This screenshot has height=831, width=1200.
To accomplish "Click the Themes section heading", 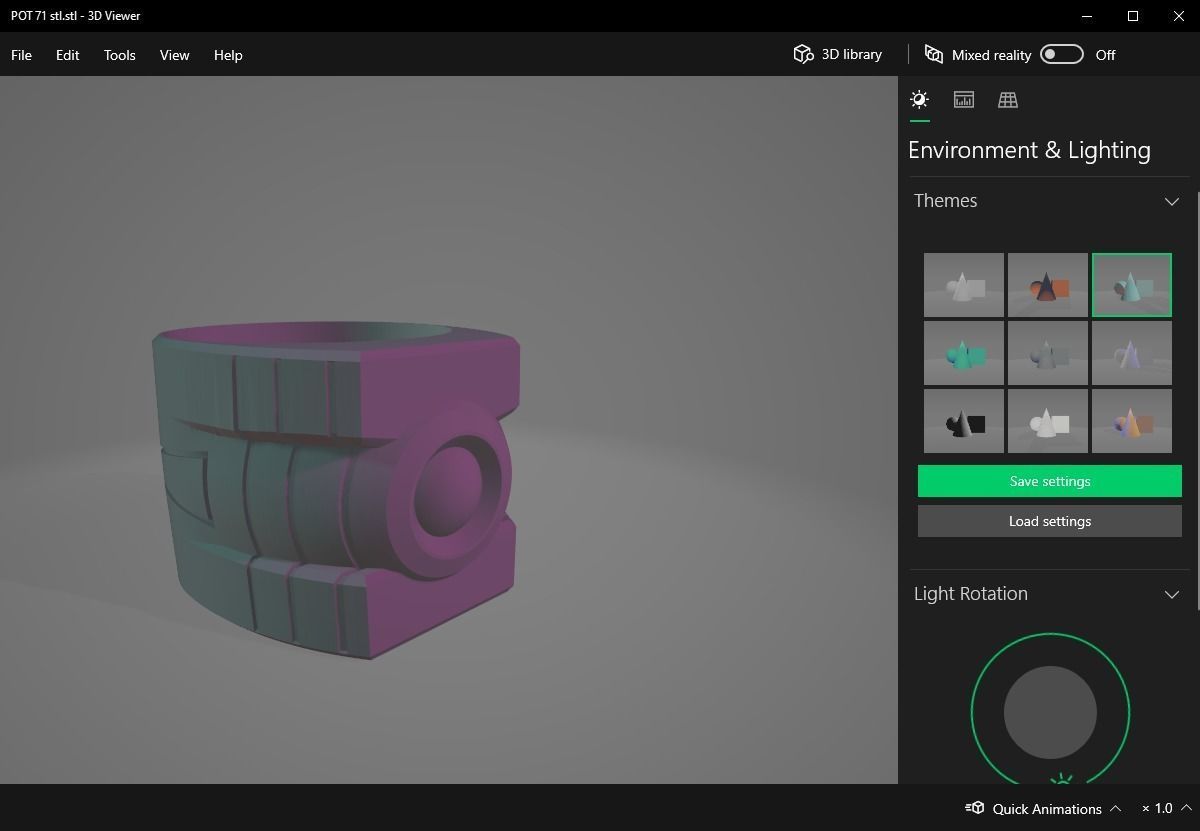I will [945, 201].
